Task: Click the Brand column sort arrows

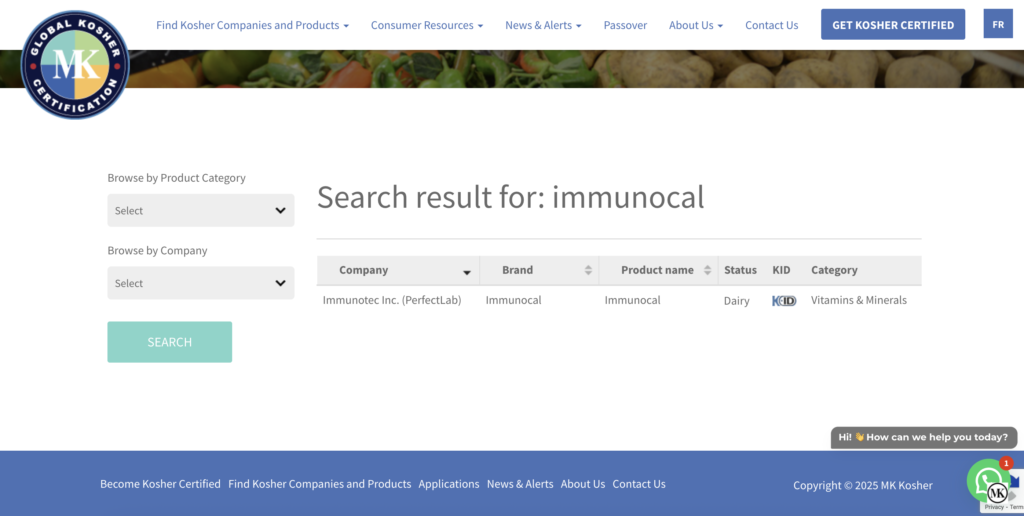Action: pyautogui.click(x=588, y=270)
